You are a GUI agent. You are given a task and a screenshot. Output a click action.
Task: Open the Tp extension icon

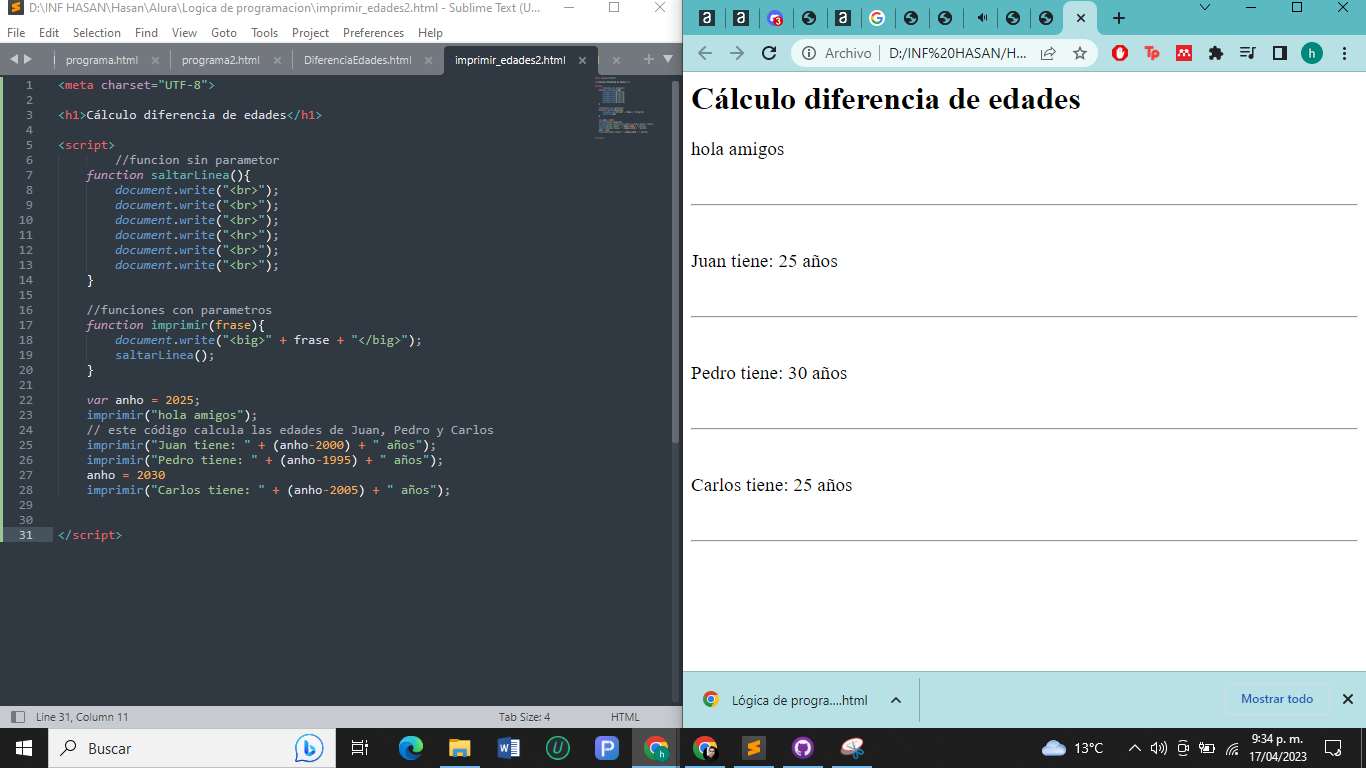click(1152, 53)
